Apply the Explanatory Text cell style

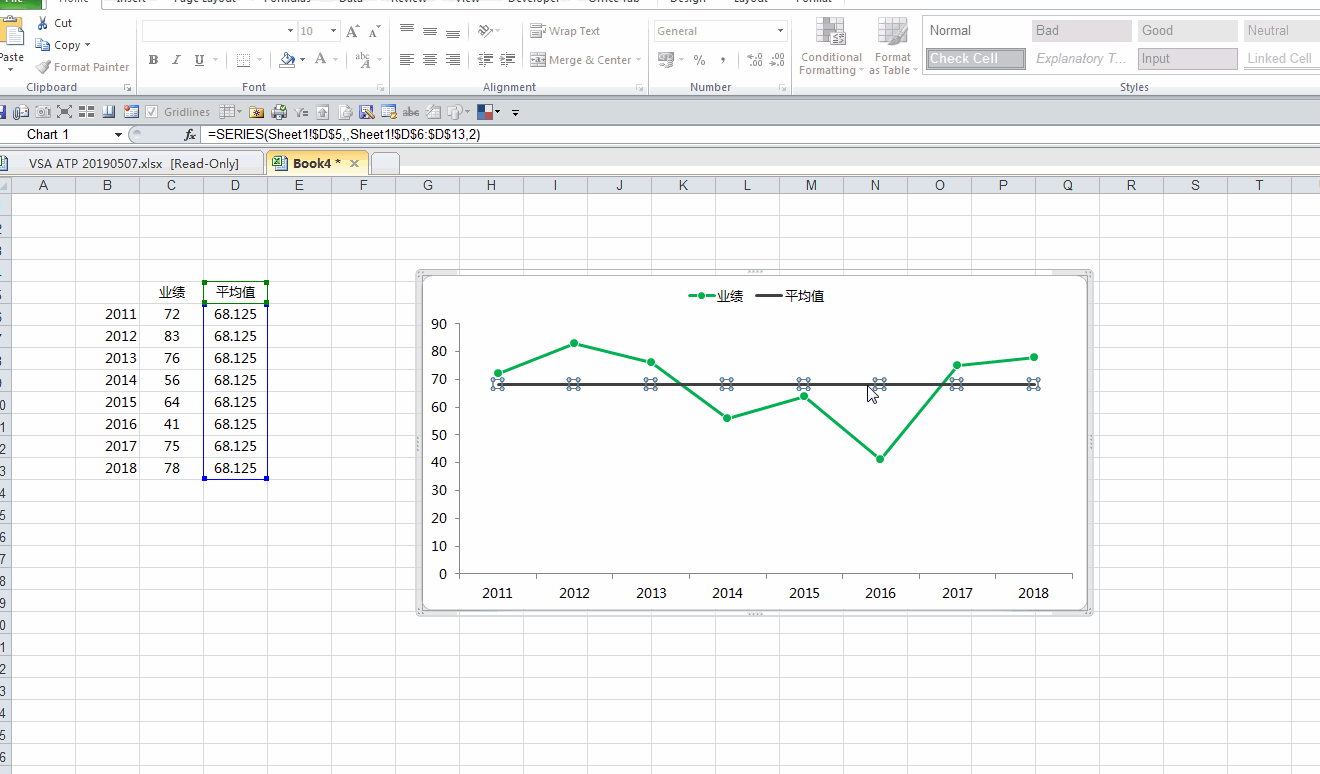[1082, 59]
